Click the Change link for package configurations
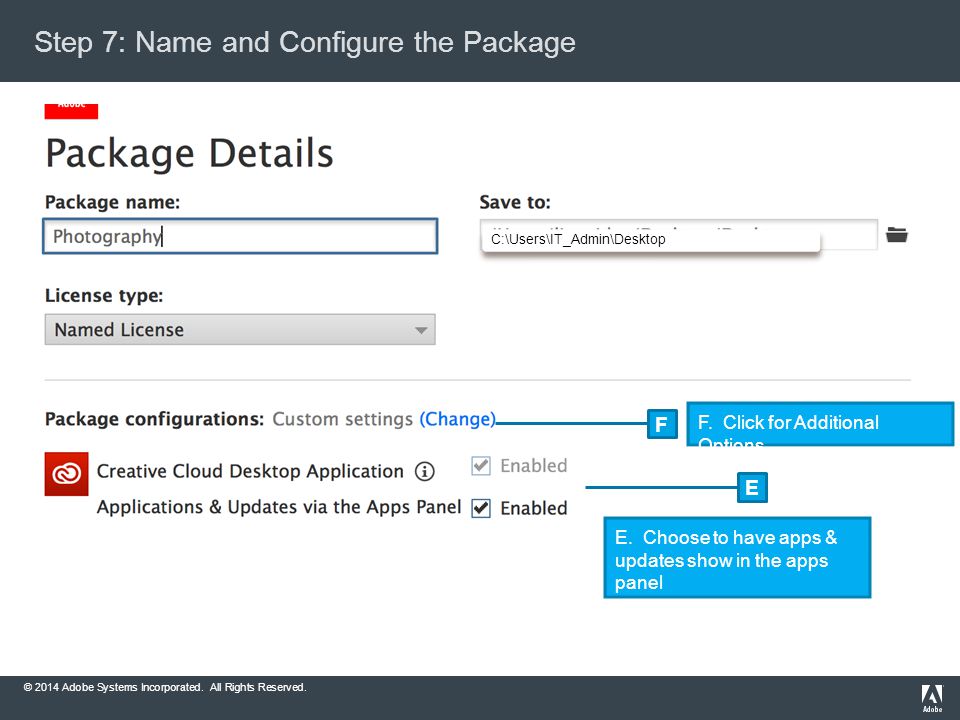This screenshot has width=960, height=720. click(457, 419)
